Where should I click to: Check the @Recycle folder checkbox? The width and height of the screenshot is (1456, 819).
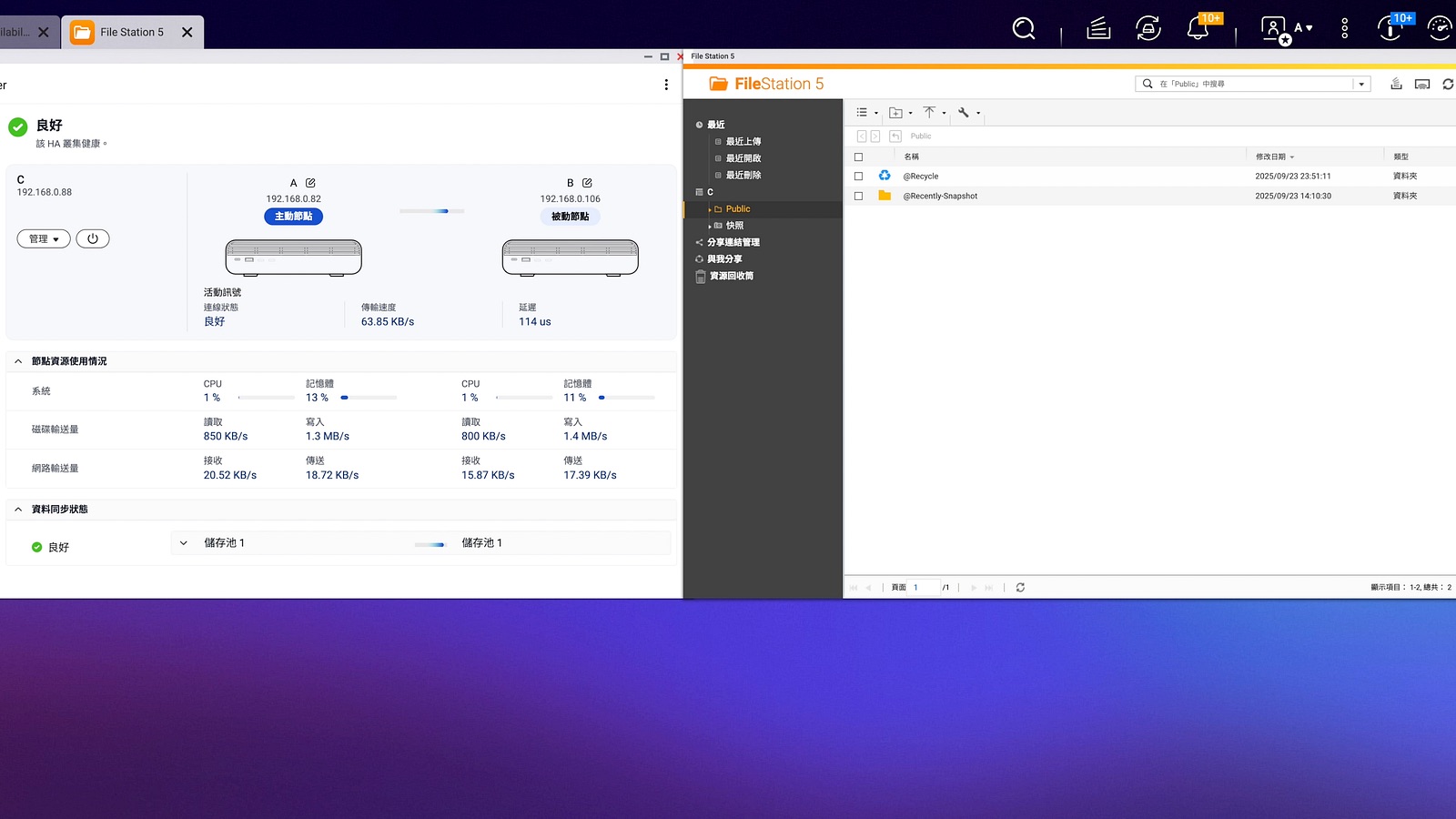(x=858, y=177)
